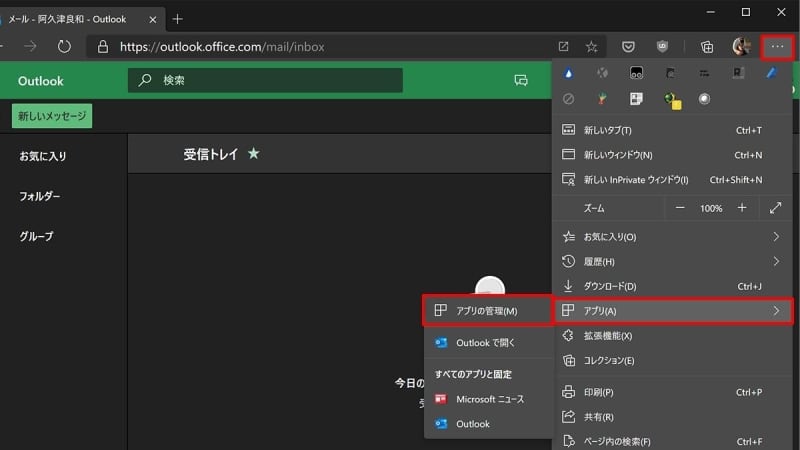The image size is (800, 450).
Task: Open the Pocket extension icon
Action: tap(628, 47)
